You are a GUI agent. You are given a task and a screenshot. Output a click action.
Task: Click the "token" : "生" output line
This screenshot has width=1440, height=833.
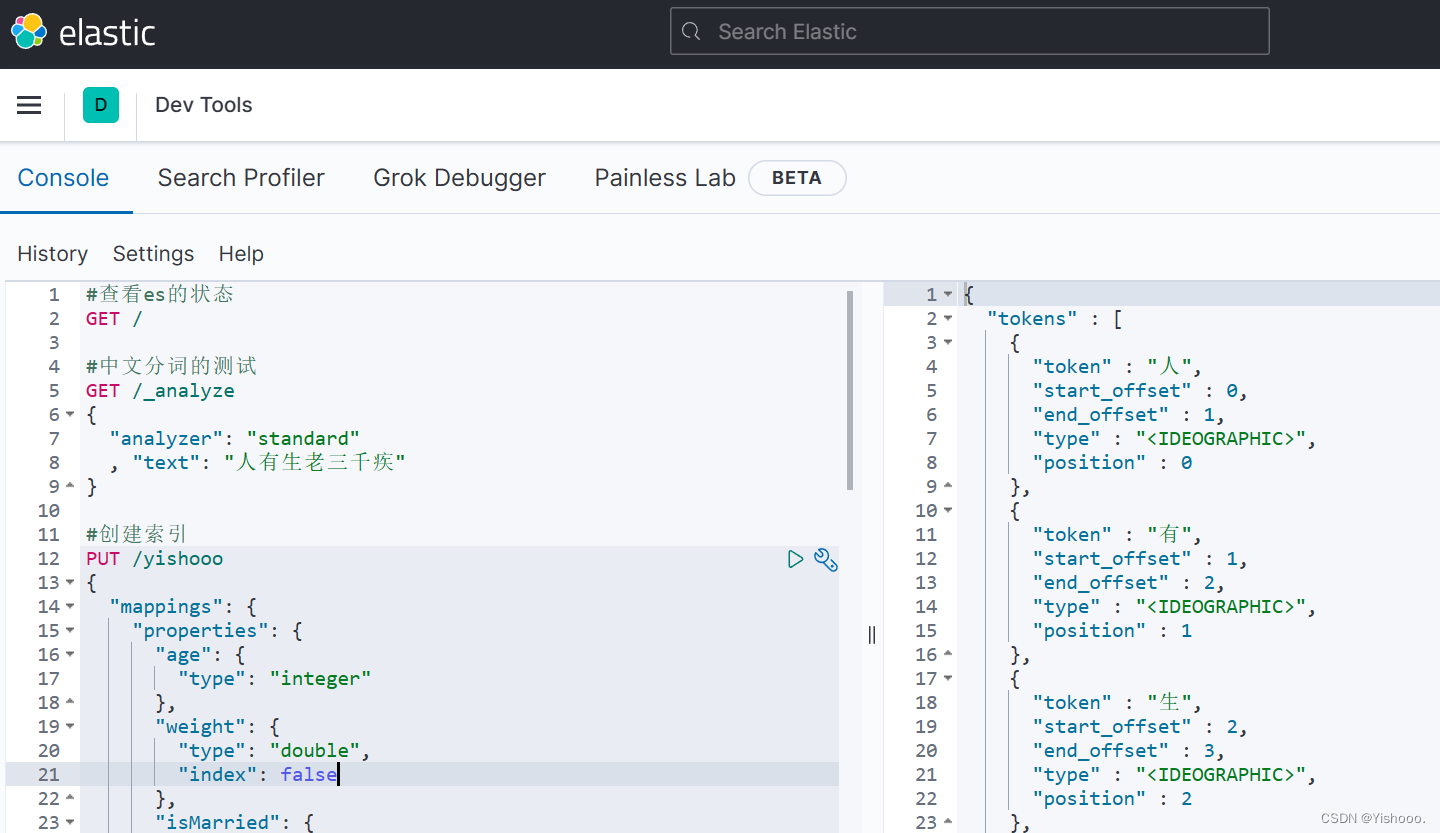(x=1118, y=703)
